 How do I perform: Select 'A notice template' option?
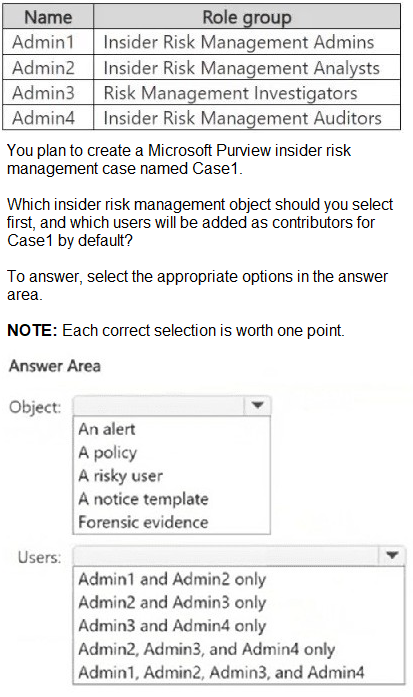point(143,499)
